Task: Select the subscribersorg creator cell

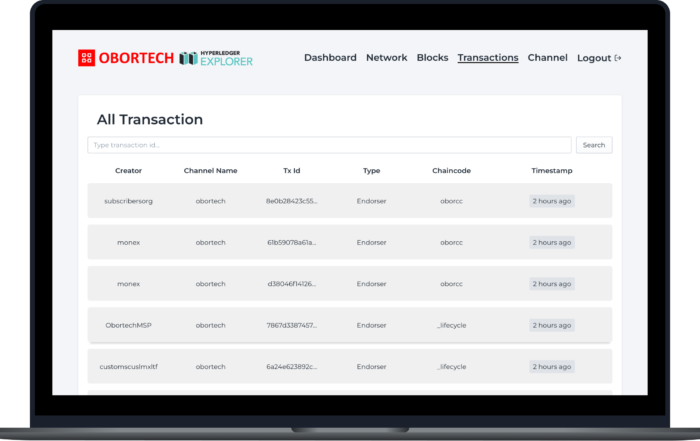Action: tap(129, 201)
